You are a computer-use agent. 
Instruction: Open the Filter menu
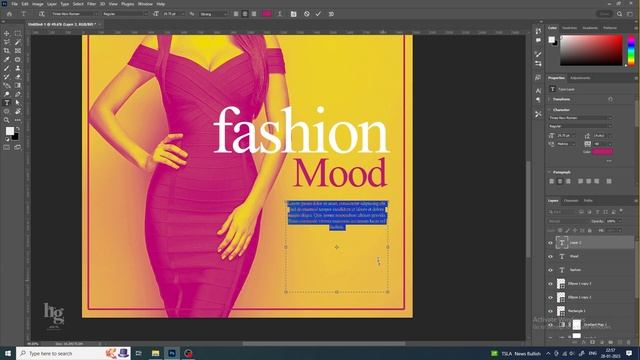91,4
